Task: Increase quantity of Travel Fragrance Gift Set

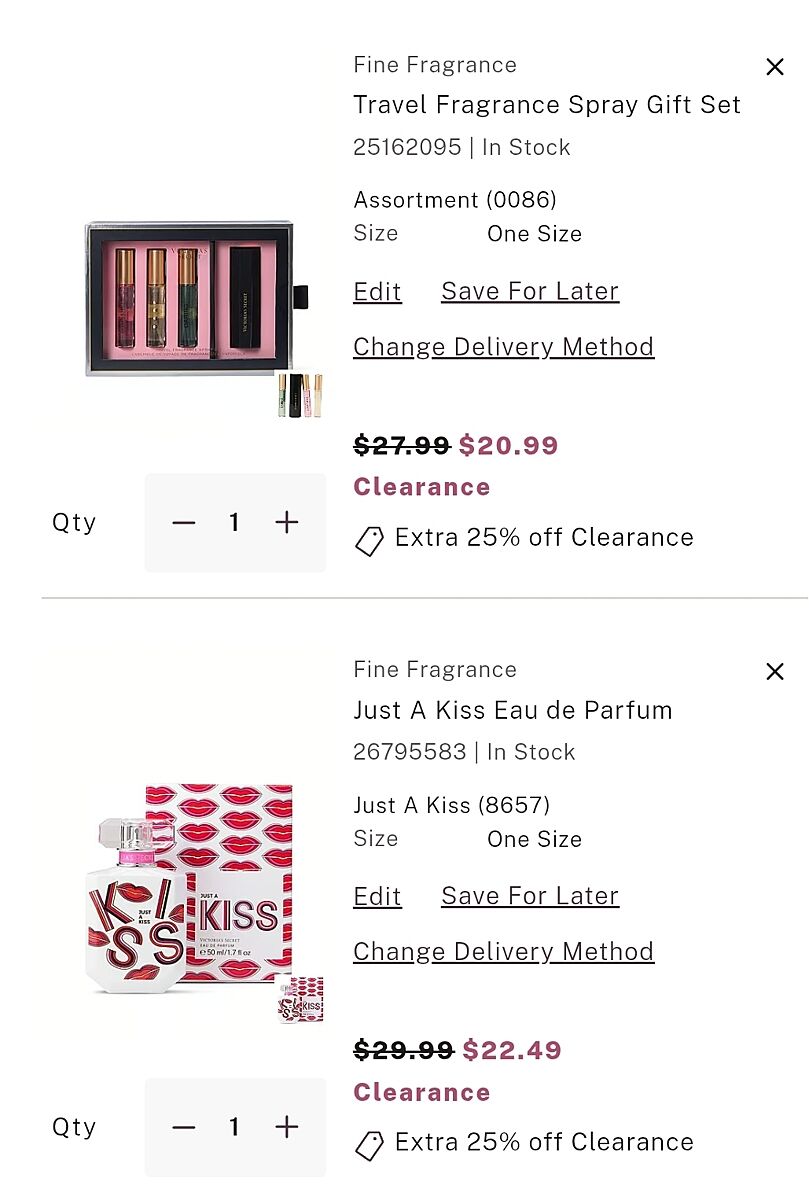Action: (x=287, y=522)
